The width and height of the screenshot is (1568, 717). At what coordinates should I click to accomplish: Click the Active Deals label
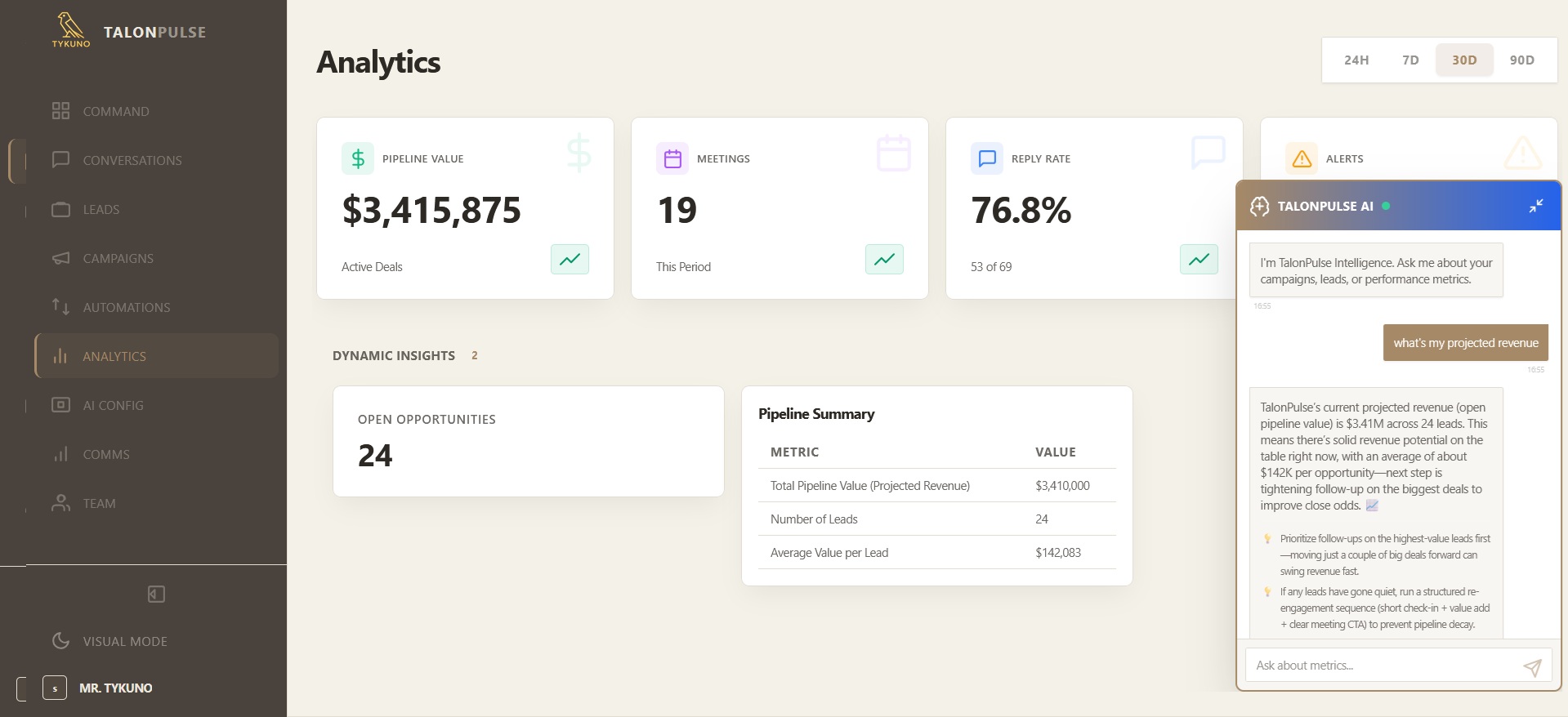(x=372, y=267)
